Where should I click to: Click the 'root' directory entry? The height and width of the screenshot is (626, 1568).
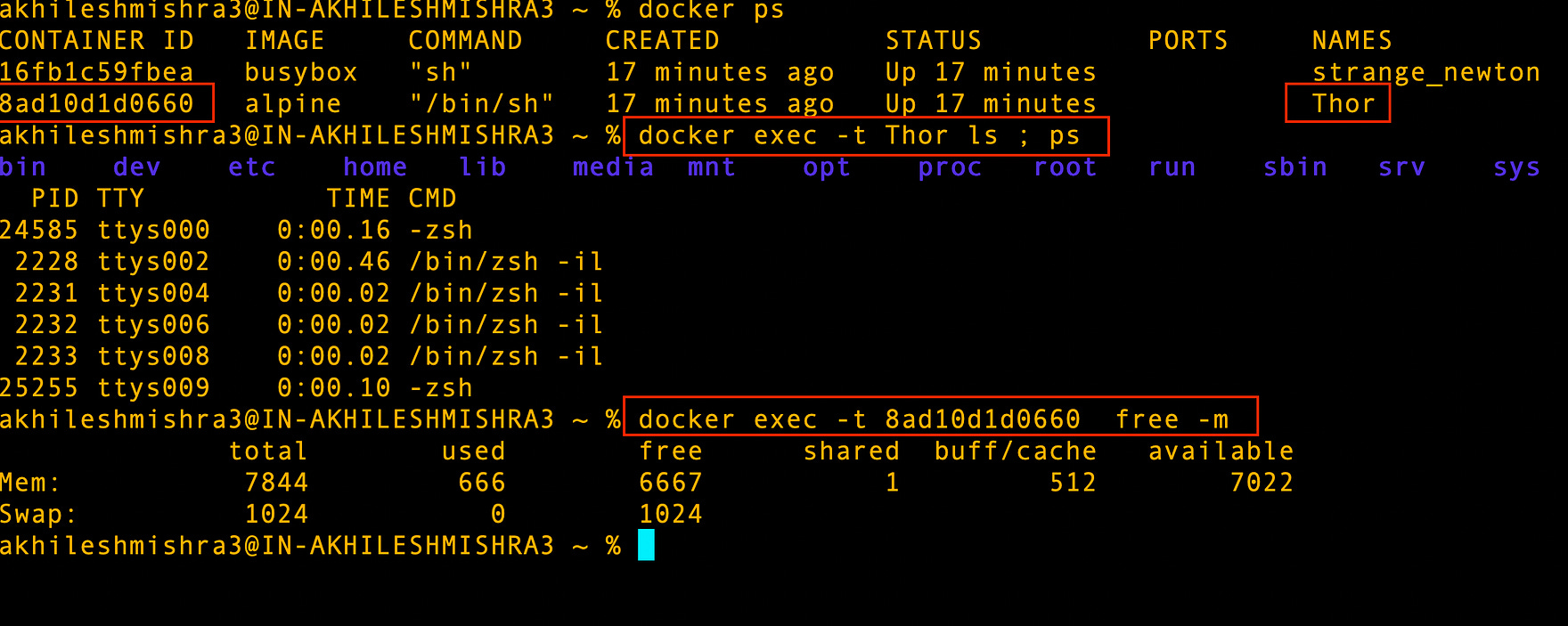(x=1065, y=167)
